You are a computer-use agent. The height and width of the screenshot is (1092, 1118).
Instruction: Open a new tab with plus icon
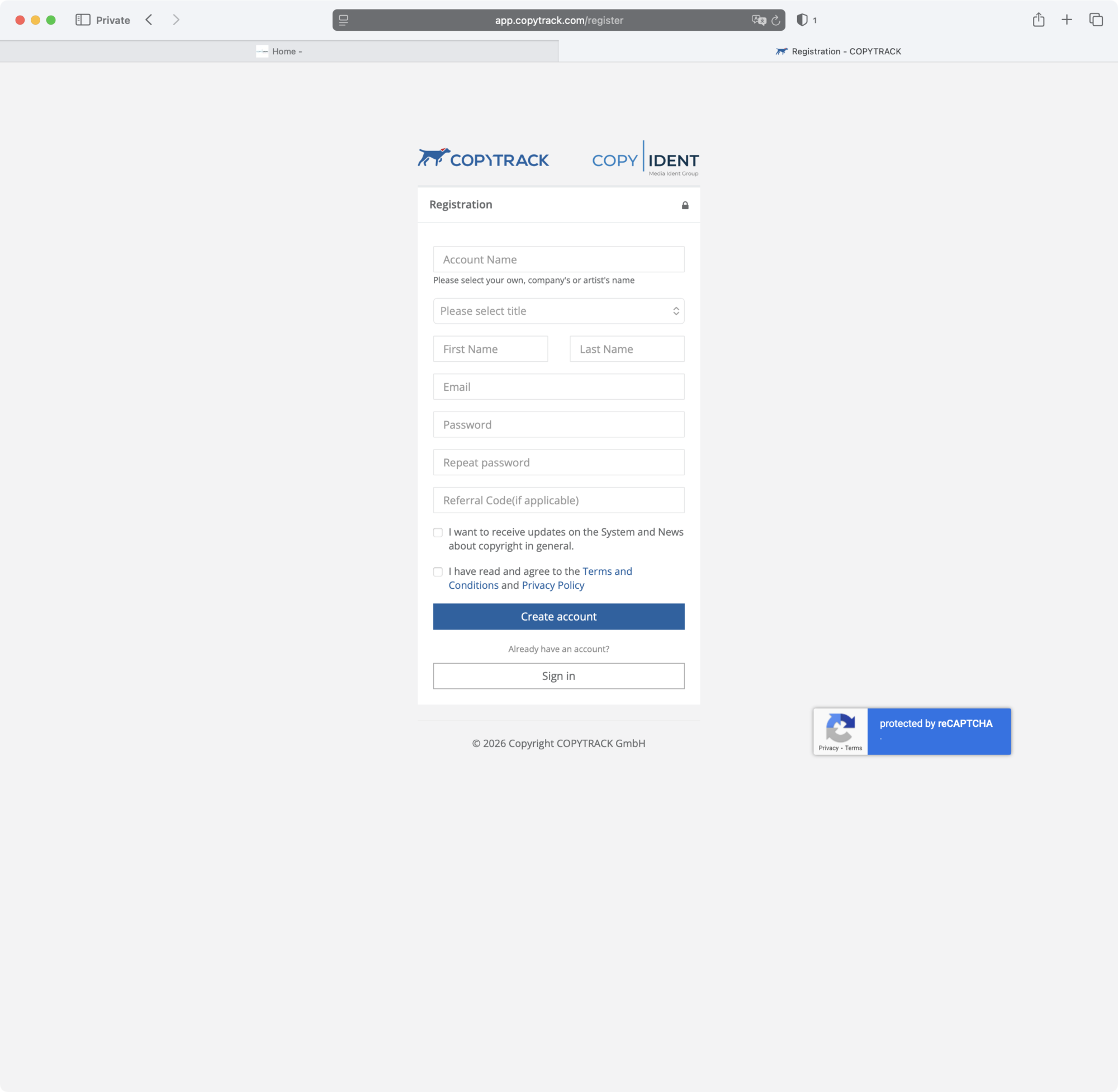(1067, 20)
